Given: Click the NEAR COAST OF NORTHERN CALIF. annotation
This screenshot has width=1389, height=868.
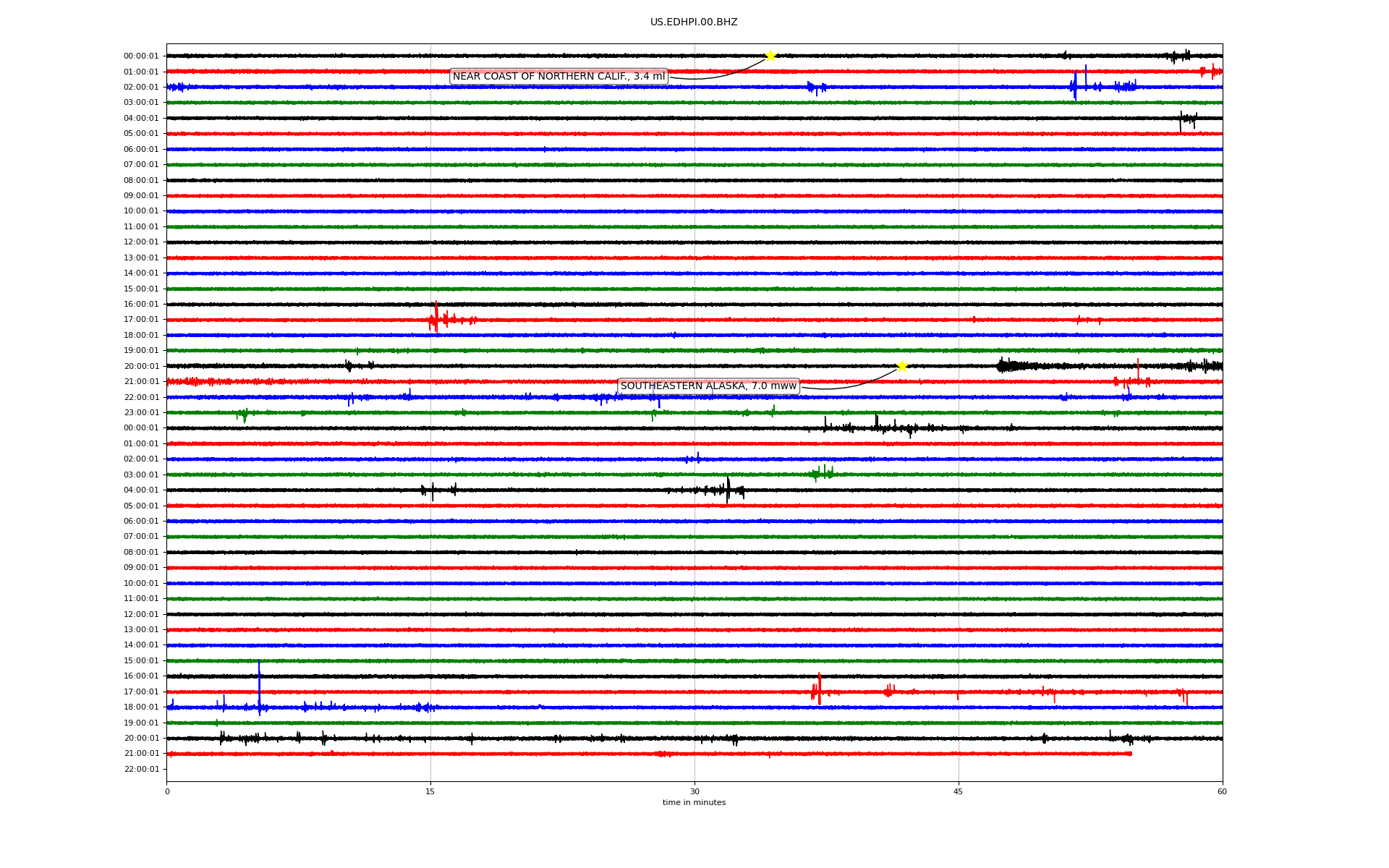Looking at the screenshot, I should coord(558,77).
